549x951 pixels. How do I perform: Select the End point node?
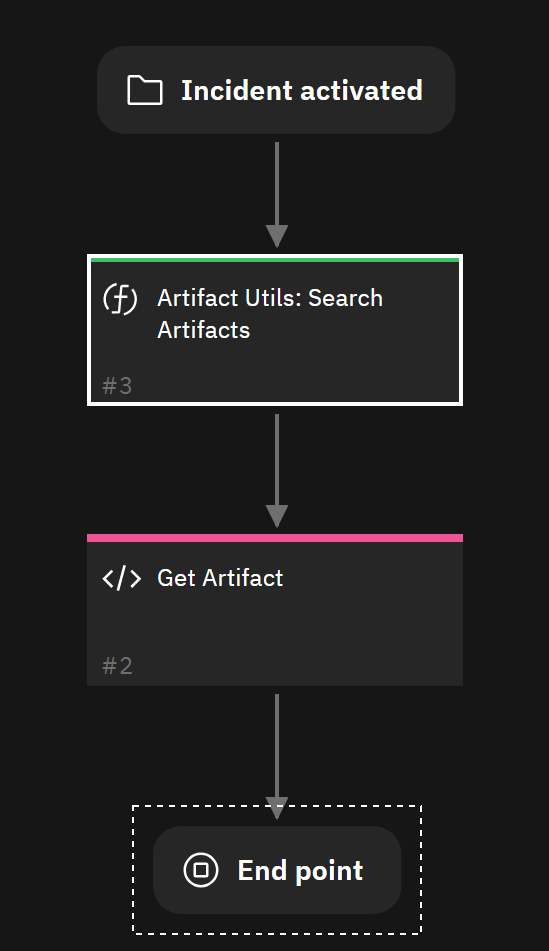277,870
